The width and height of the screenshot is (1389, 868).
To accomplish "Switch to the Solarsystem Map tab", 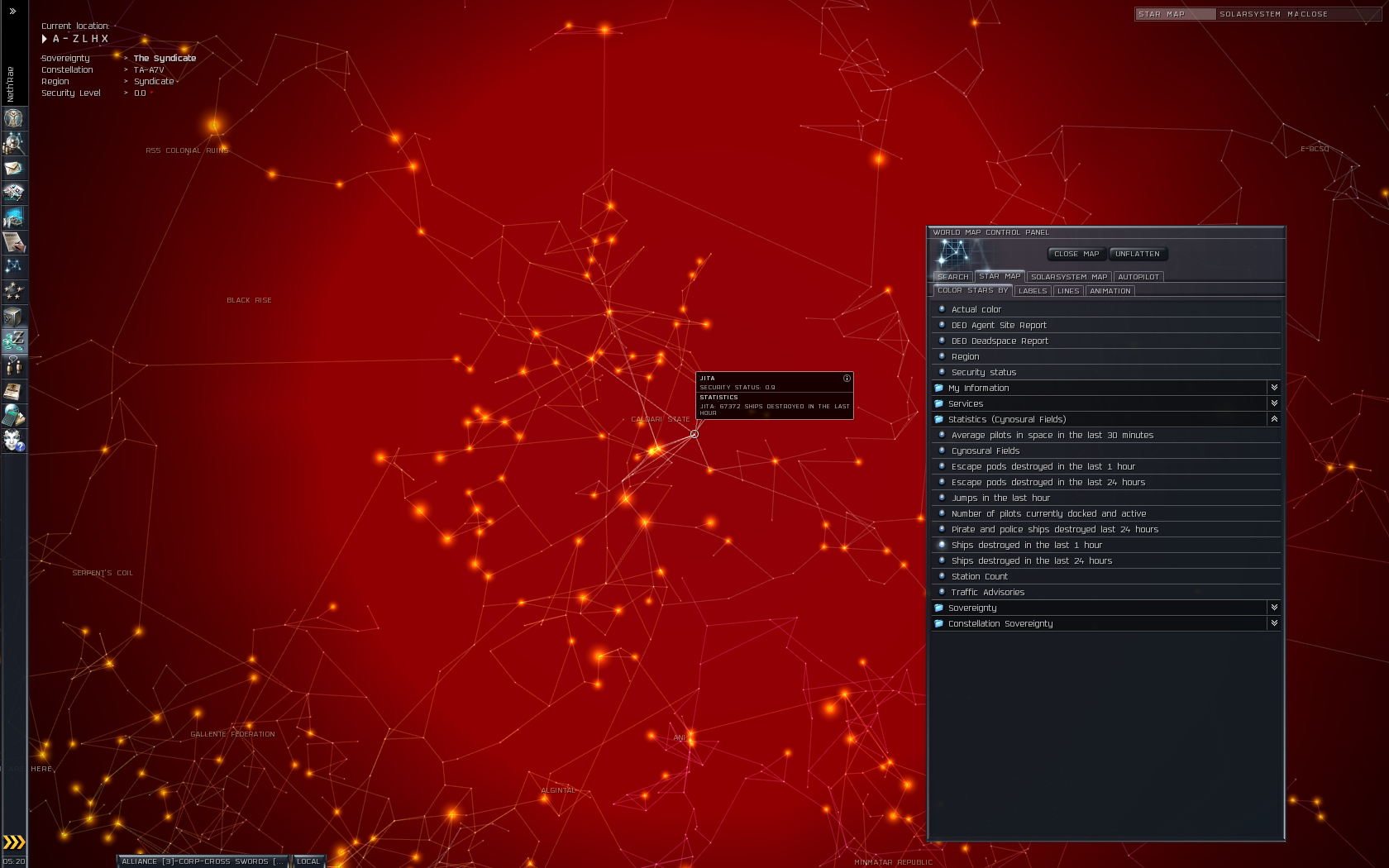I will pos(1068,277).
